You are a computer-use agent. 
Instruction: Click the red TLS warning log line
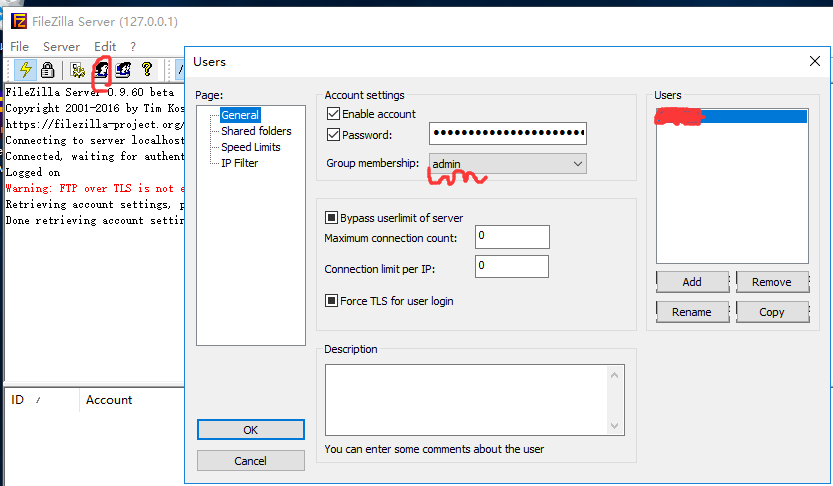coord(95,189)
